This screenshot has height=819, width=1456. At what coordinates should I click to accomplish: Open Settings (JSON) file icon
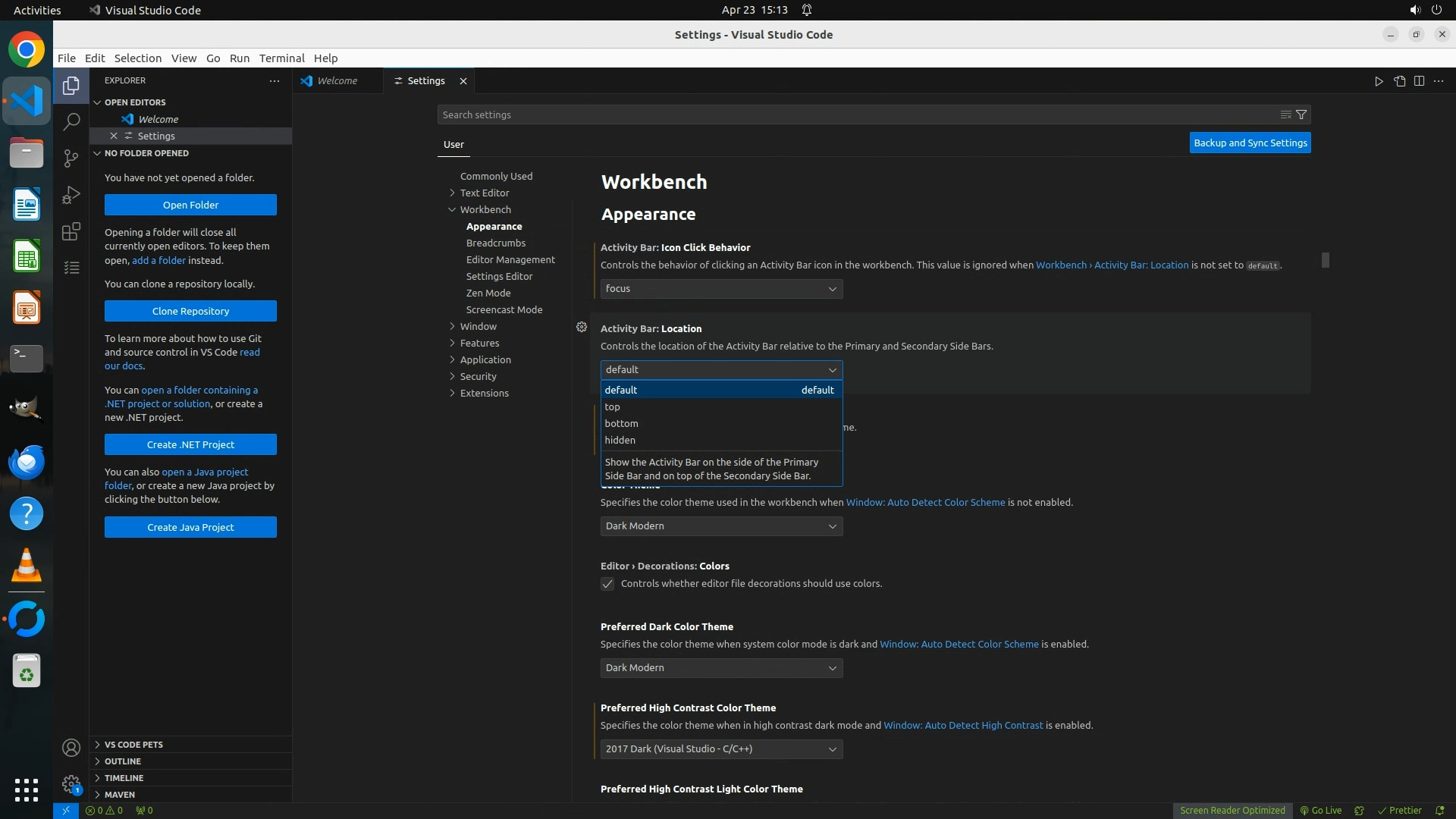1399,81
